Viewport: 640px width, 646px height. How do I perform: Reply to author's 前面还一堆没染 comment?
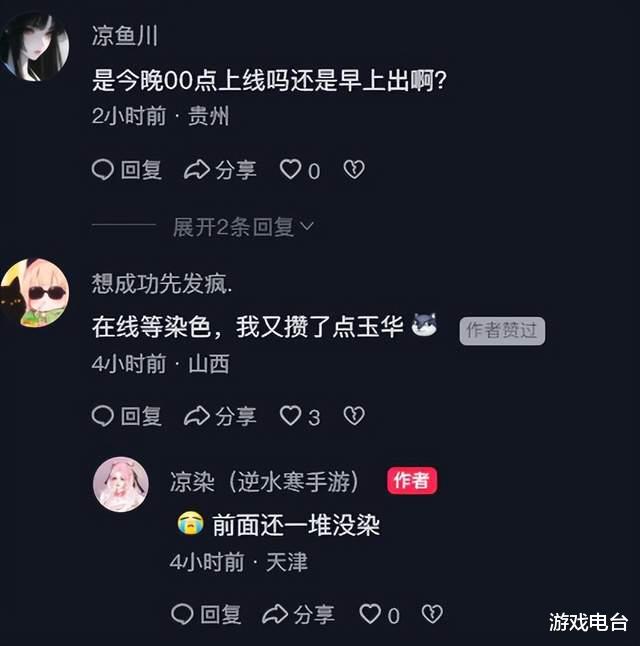click(x=206, y=614)
